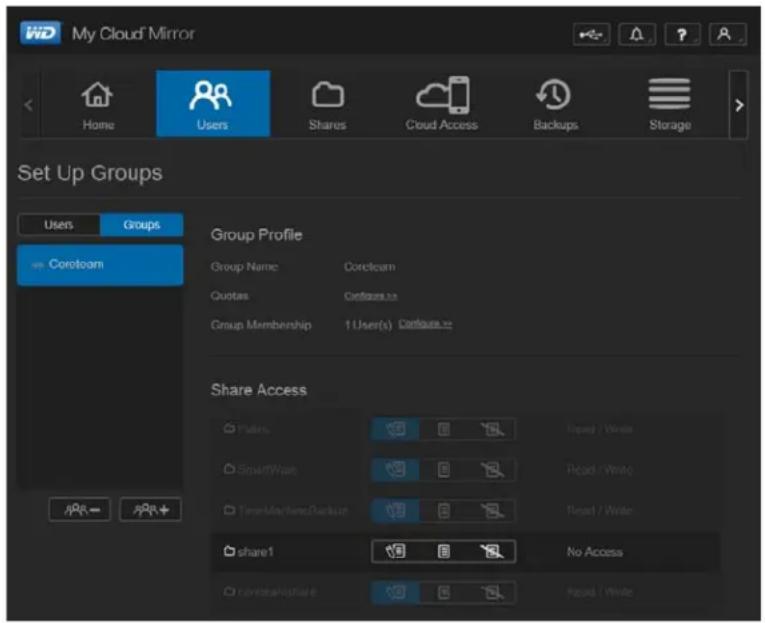Click the WD logo

tap(40, 34)
